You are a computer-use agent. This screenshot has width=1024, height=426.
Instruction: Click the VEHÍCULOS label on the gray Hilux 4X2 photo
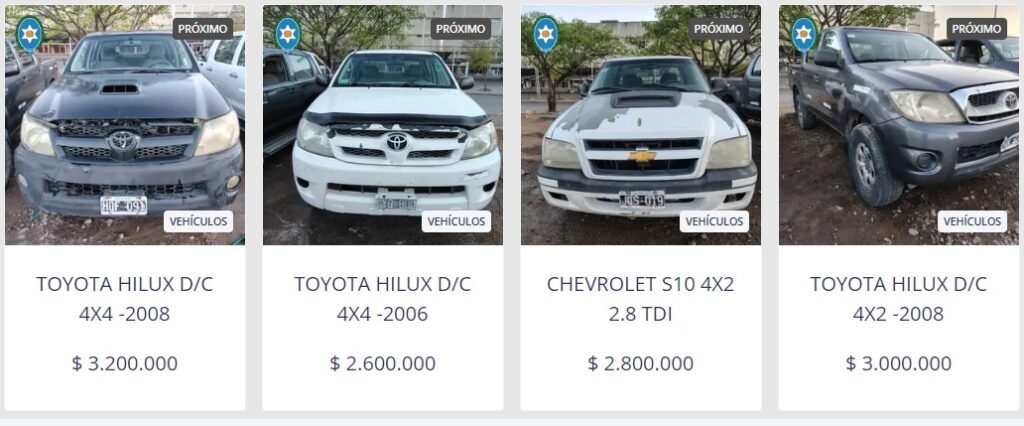[972, 221]
